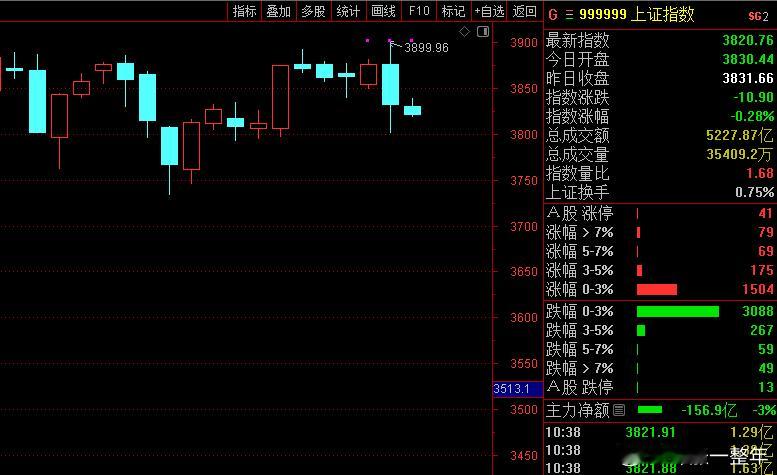The height and width of the screenshot is (475, 777).
Task: Click the A股 跌停 row label
Action: coord(580,387)
